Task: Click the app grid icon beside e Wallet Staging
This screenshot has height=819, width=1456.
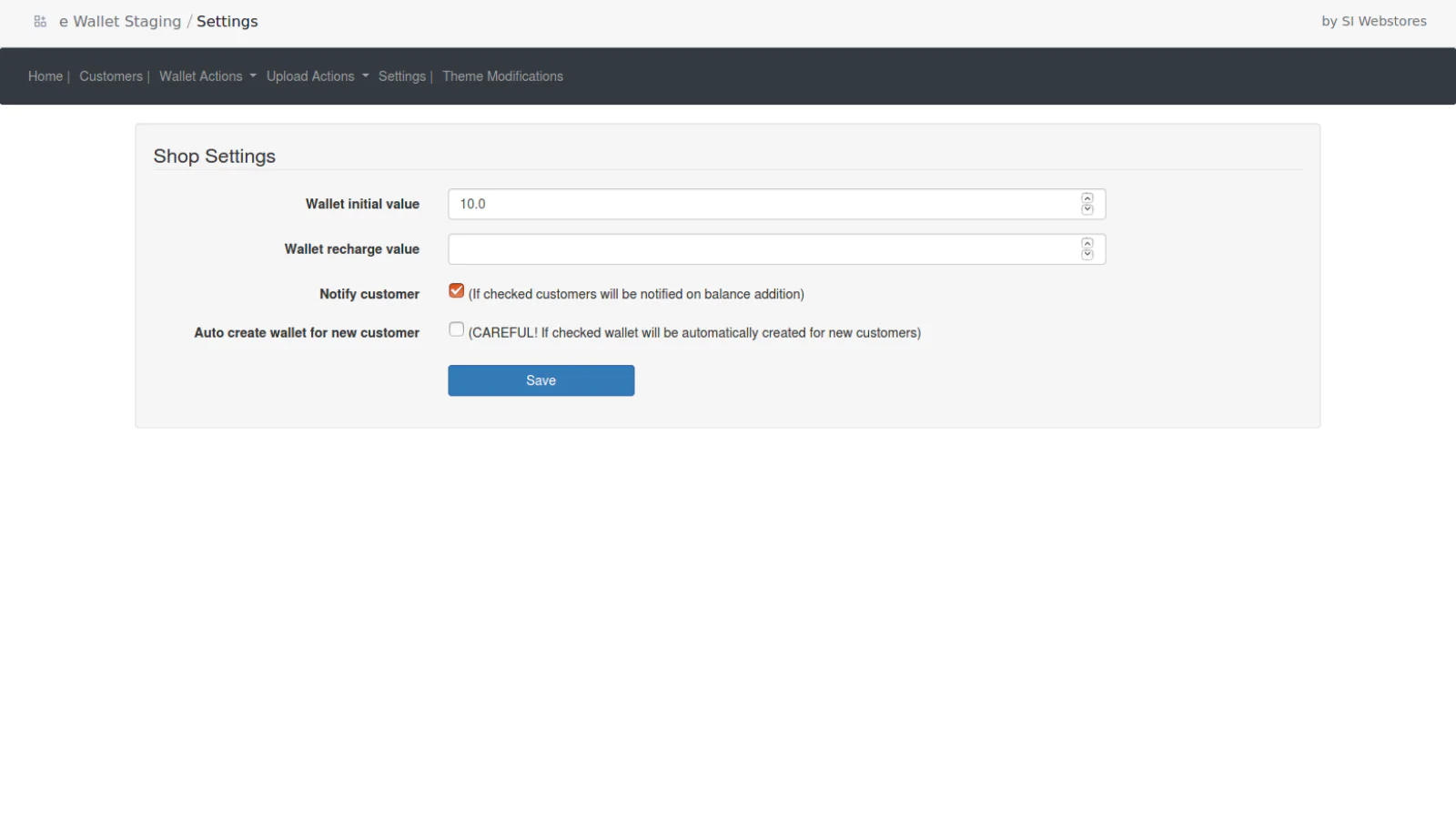Action: 40,21
